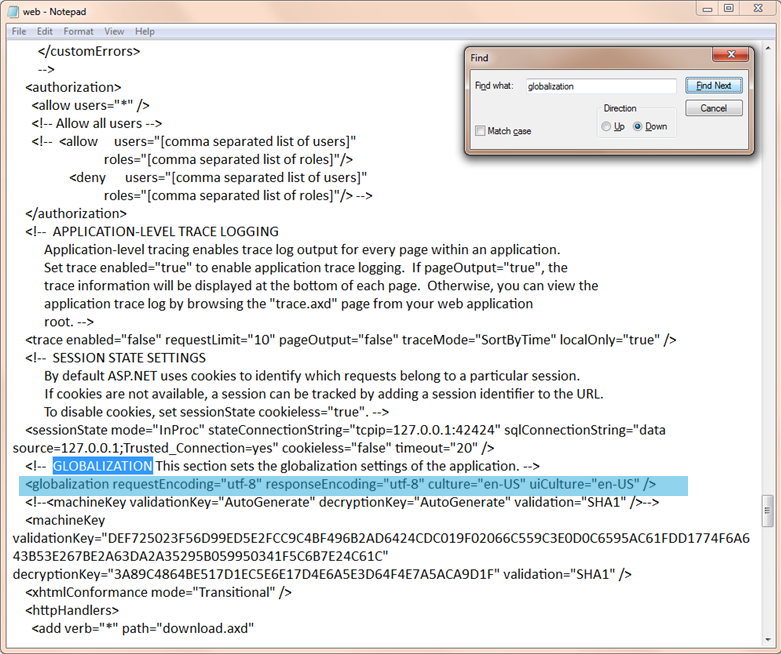Screen dimensions: 781x654
Task: Click the Notepad icon in title bar
Action: pyautogui.click(x=13, y=9)
